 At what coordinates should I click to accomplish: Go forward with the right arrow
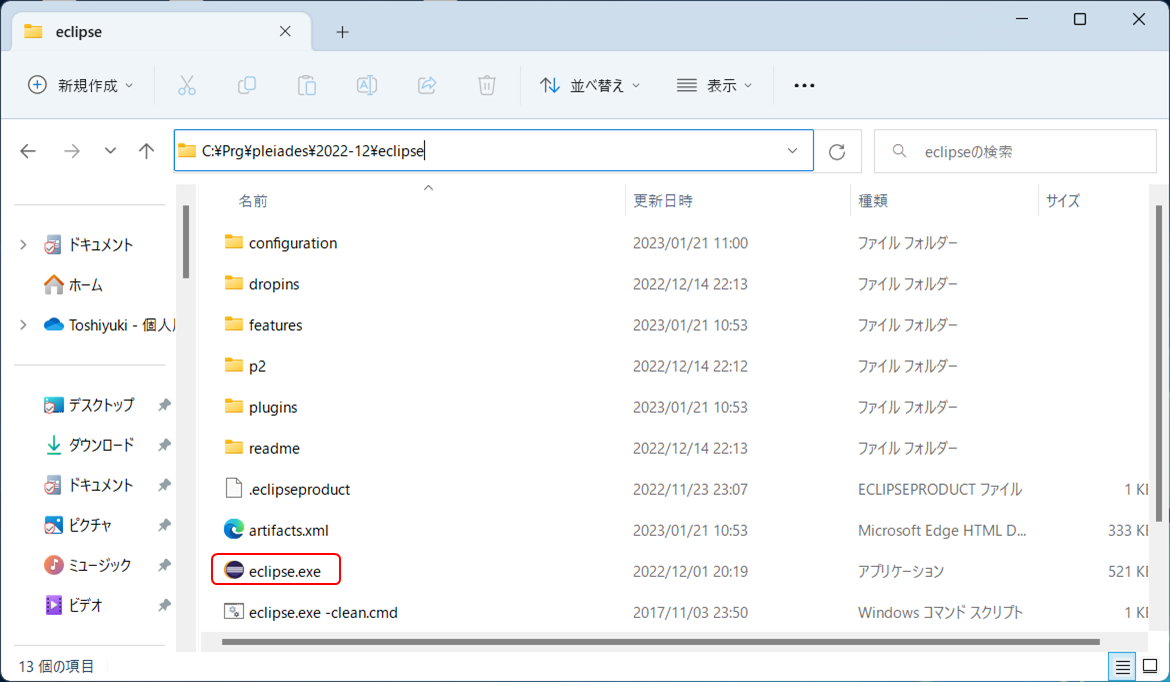coord(72,151)
